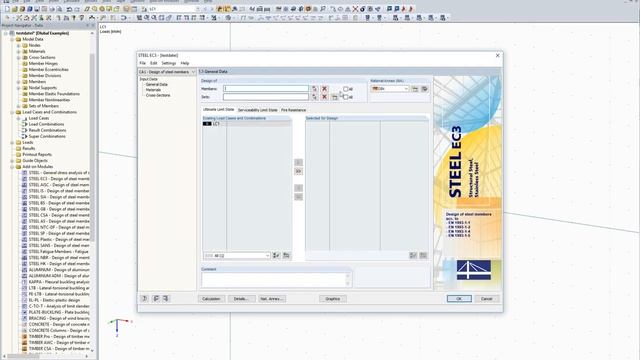
Task: Click last icon under Selected for Design table
Action: 423,256
